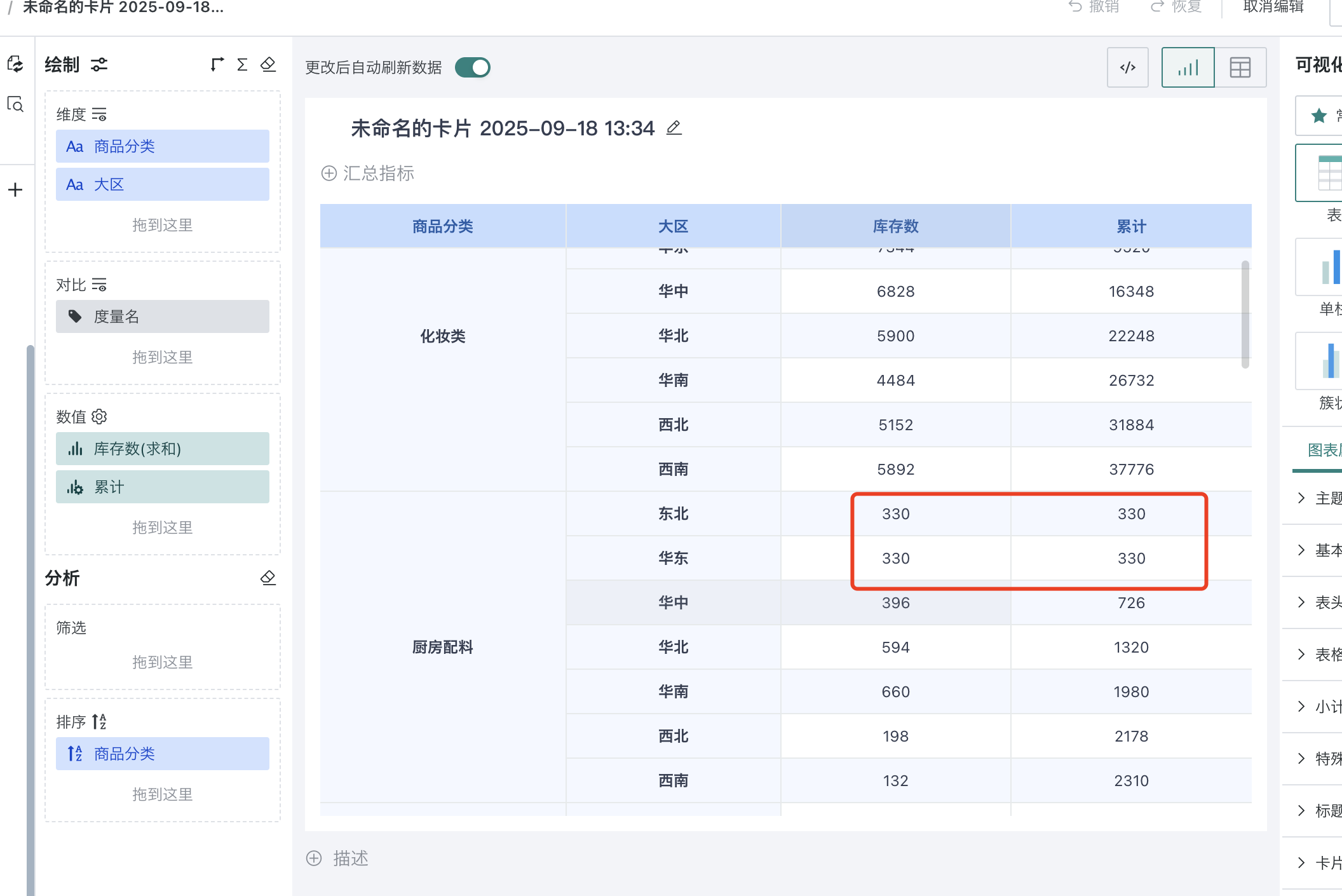The height and width of the screenshot is (896, 1342).
Task: Click the 5892 inventory cell
Action: point(896,469)
